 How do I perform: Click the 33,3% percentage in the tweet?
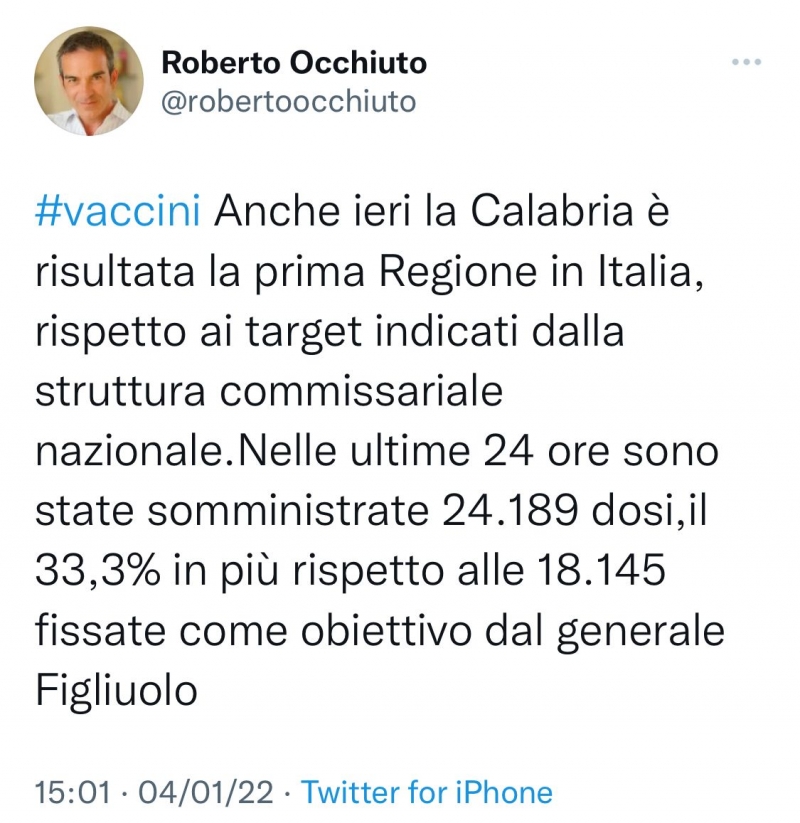(x=98, y=571)
